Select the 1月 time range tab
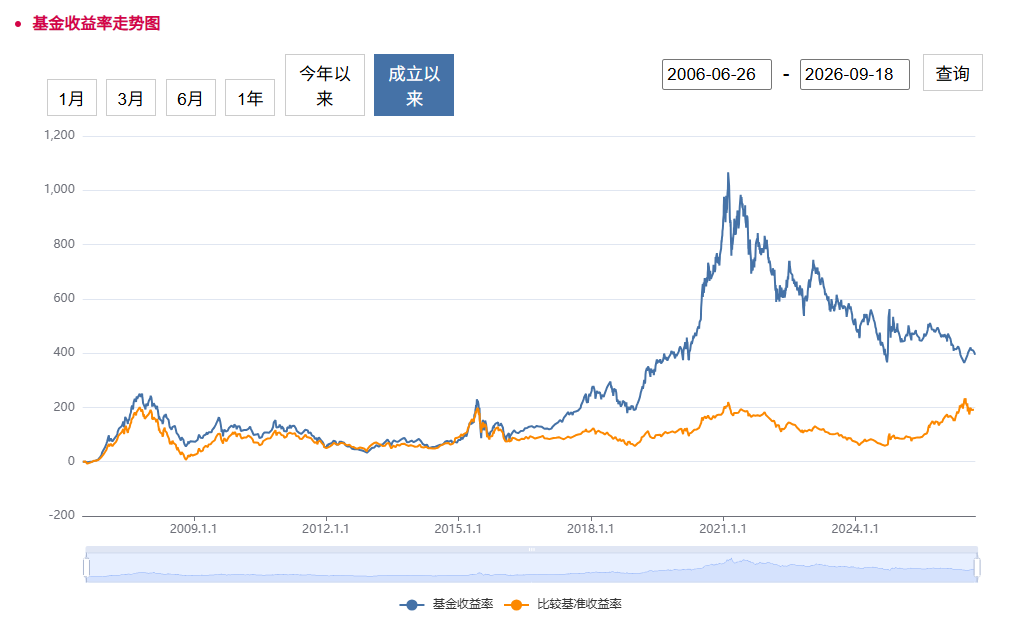 coord(72,98)
